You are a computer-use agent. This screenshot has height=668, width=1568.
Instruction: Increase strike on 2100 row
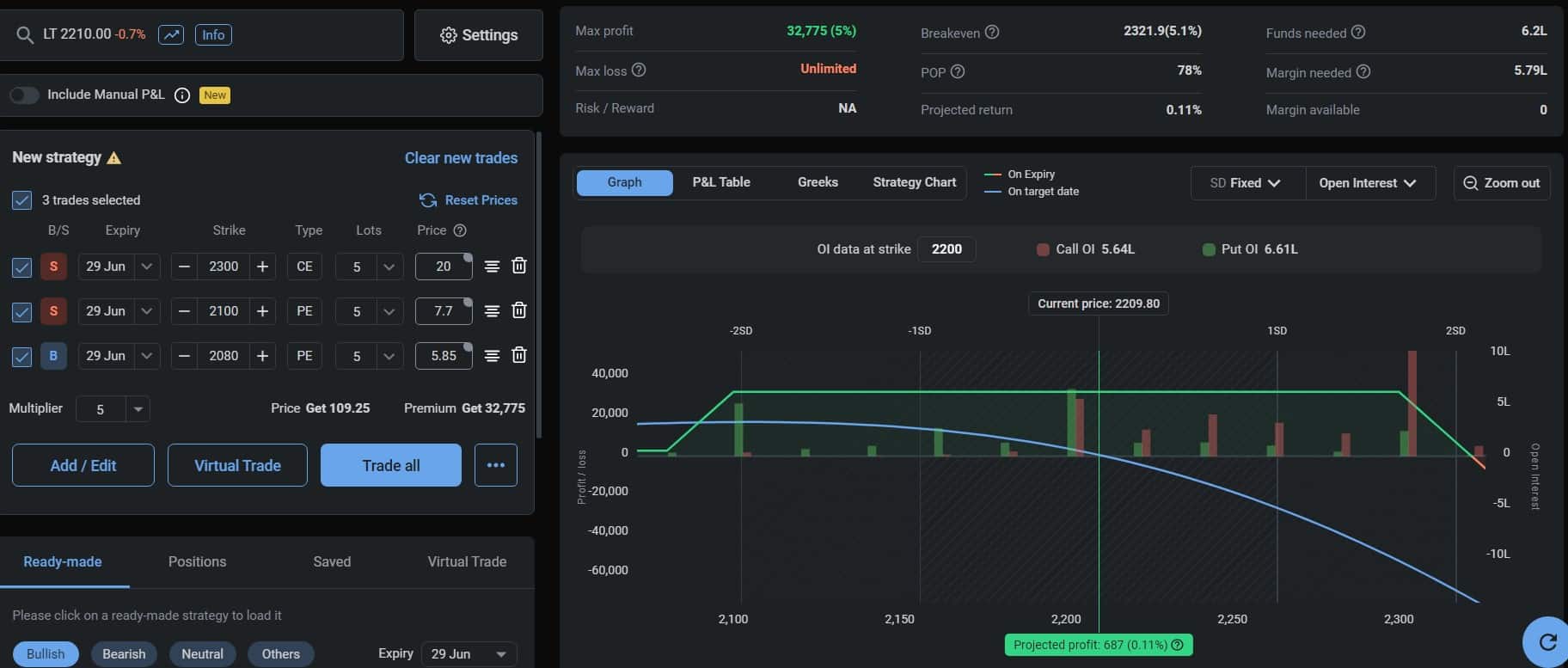(262, 311)
